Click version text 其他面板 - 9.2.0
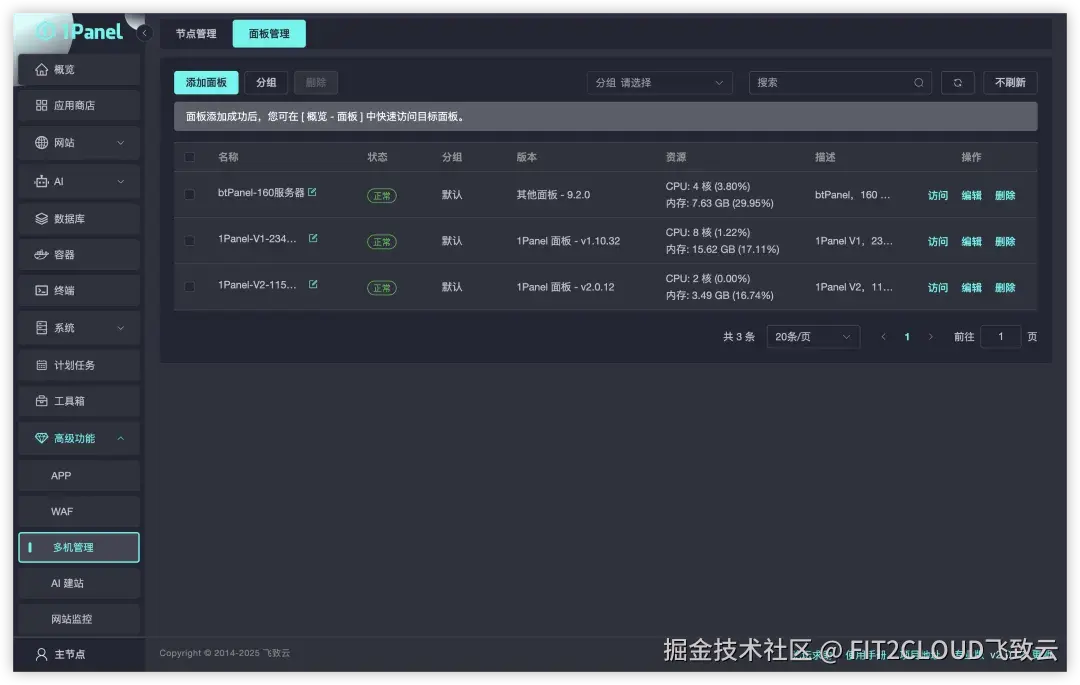 click(x=553, y=195)
